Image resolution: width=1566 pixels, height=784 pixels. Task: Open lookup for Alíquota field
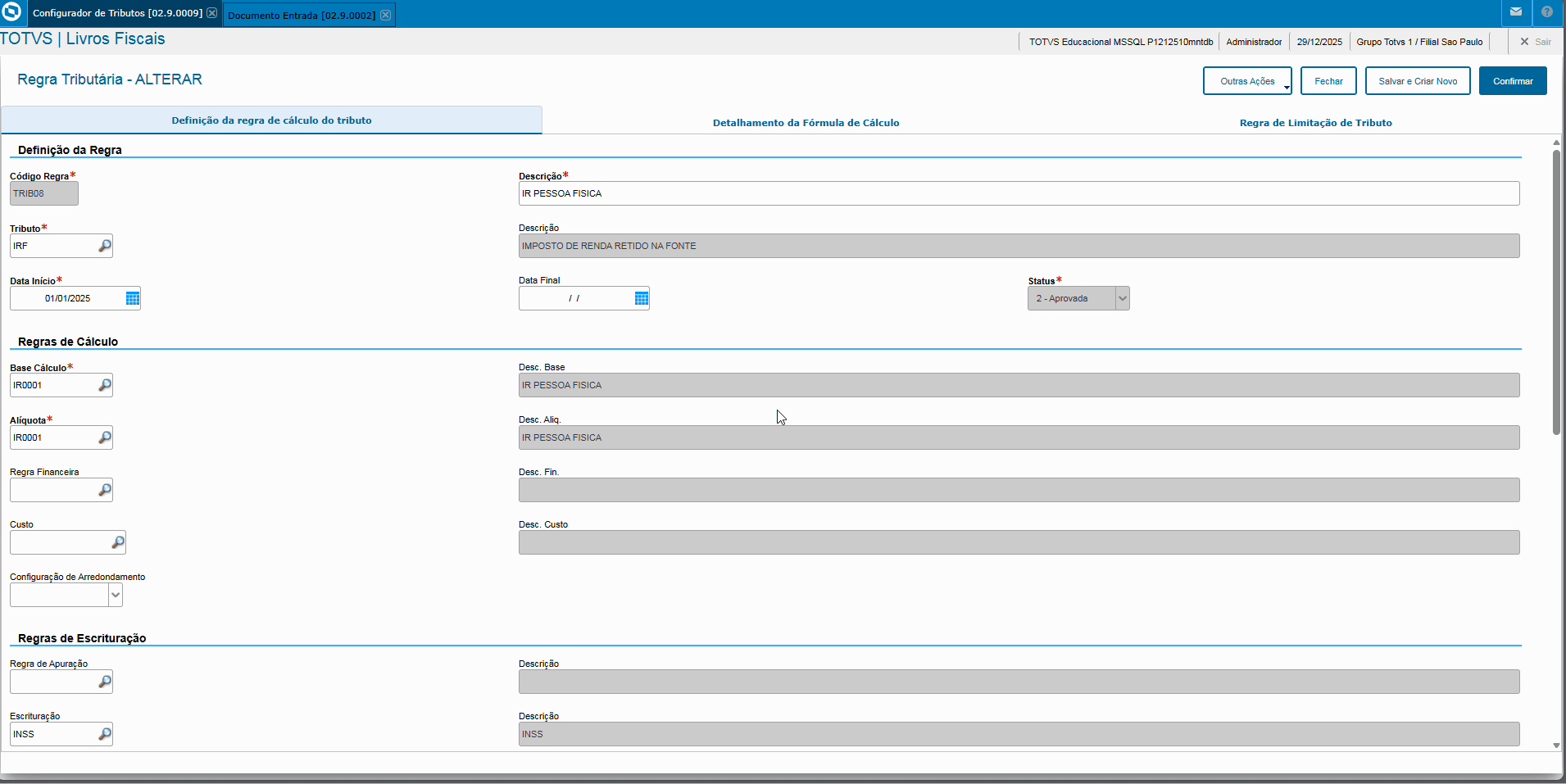click(x=105, y=437)
